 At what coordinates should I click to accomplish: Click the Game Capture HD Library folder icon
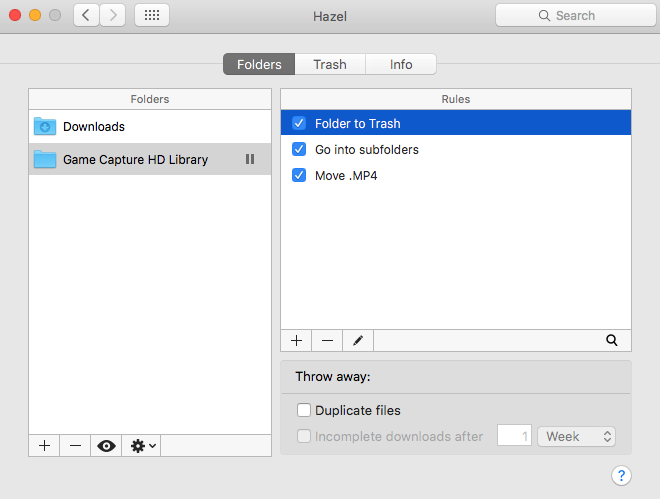click(x=45, y=159)
